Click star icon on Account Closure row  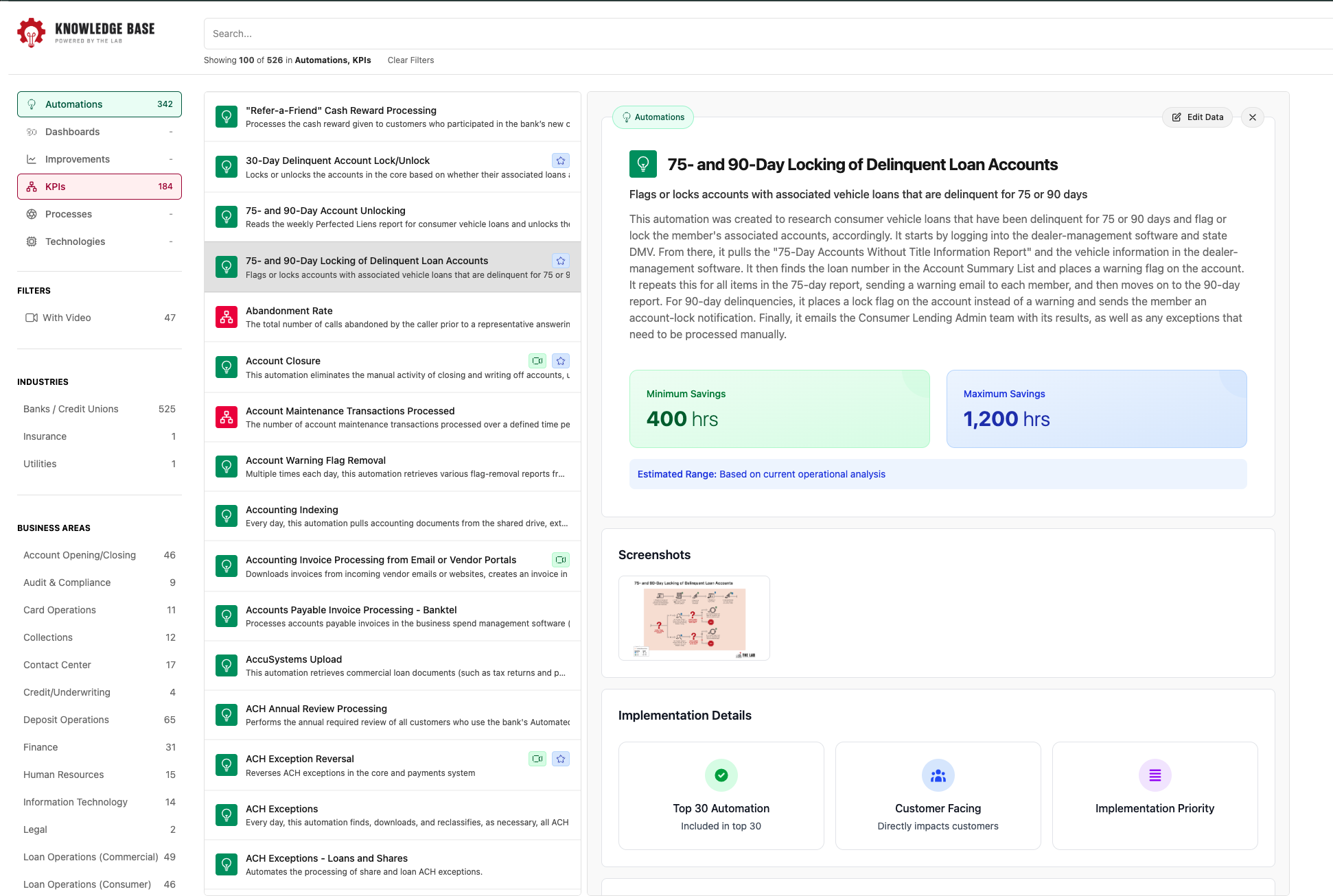tap(561, 361)
